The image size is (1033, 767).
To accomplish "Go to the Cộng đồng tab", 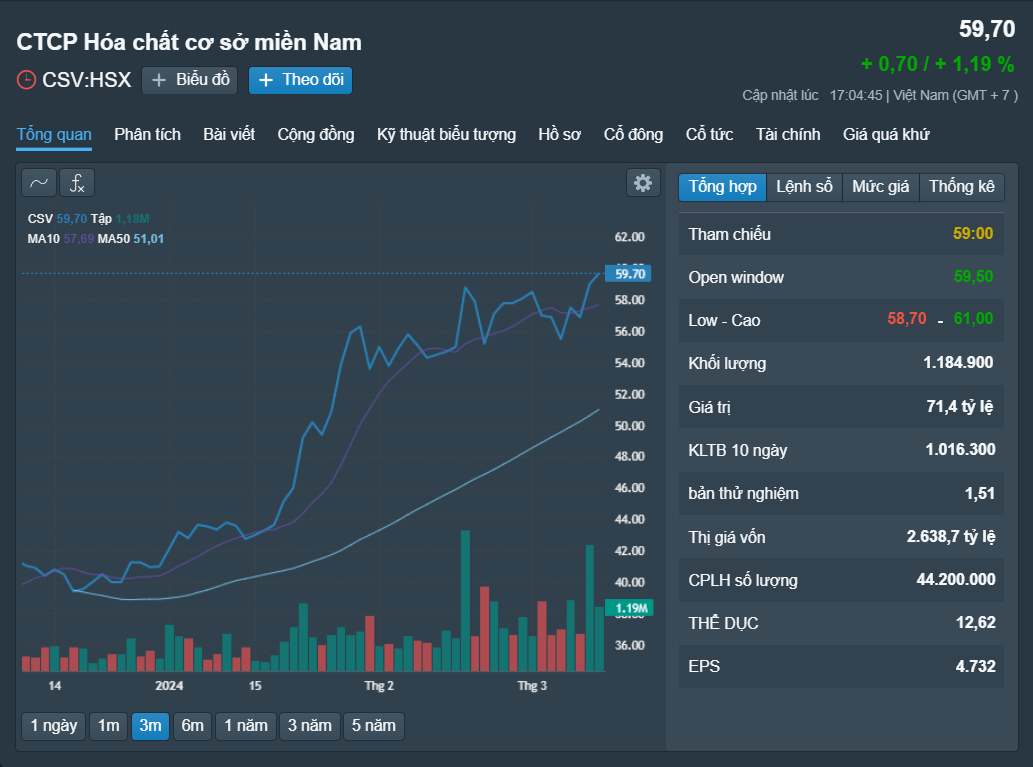I will 316,134.
